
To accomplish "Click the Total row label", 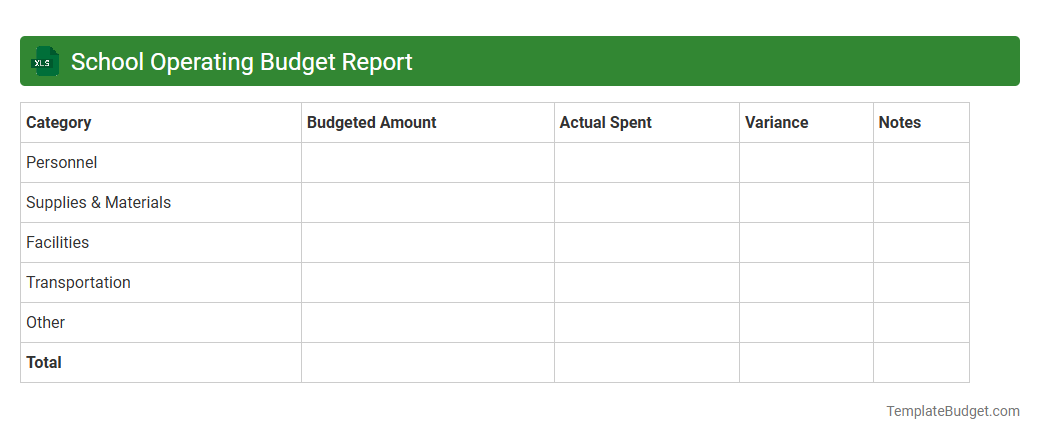I will click(44, 362).
